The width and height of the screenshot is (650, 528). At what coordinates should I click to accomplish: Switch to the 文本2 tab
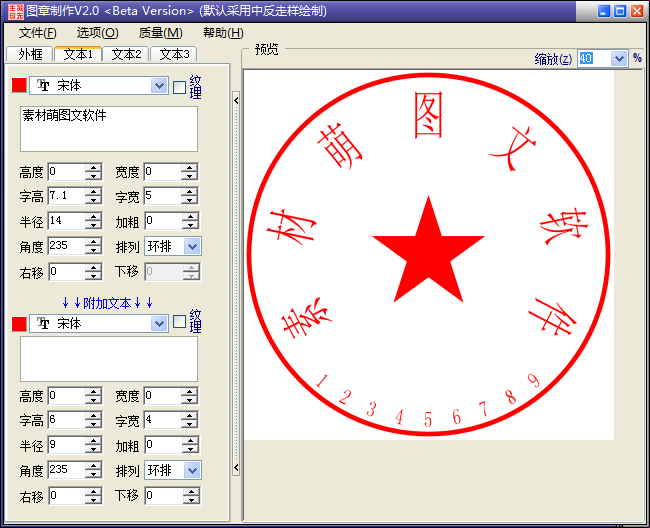pyautogui.click(x=126, y=54)
